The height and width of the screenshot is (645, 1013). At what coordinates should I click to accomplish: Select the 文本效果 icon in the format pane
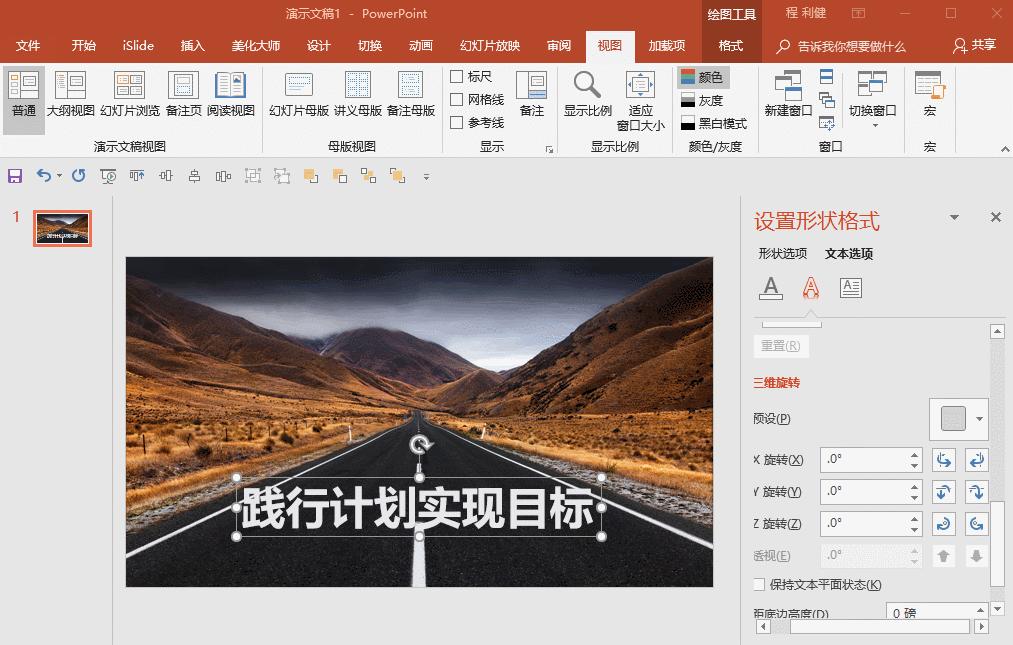pyautogui.click(x=810, y=288)
